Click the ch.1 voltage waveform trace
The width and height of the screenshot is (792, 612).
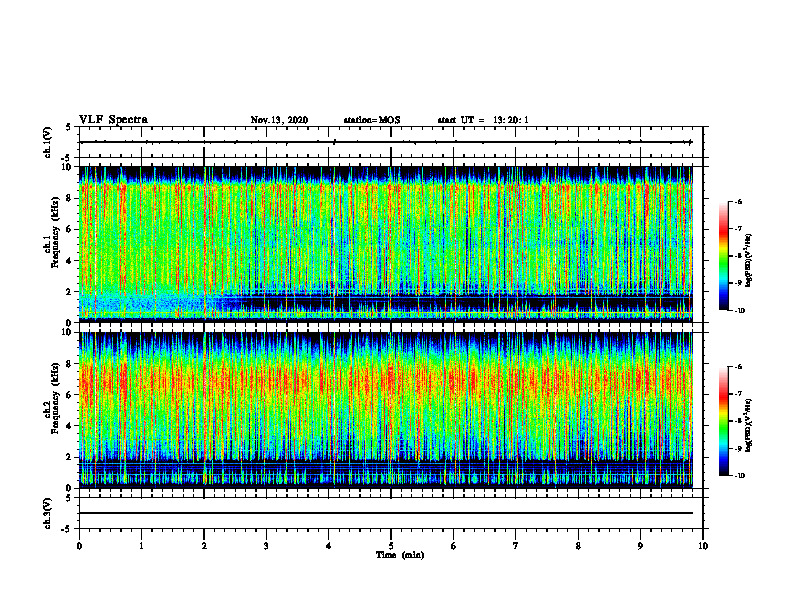[x=385, y=142]
